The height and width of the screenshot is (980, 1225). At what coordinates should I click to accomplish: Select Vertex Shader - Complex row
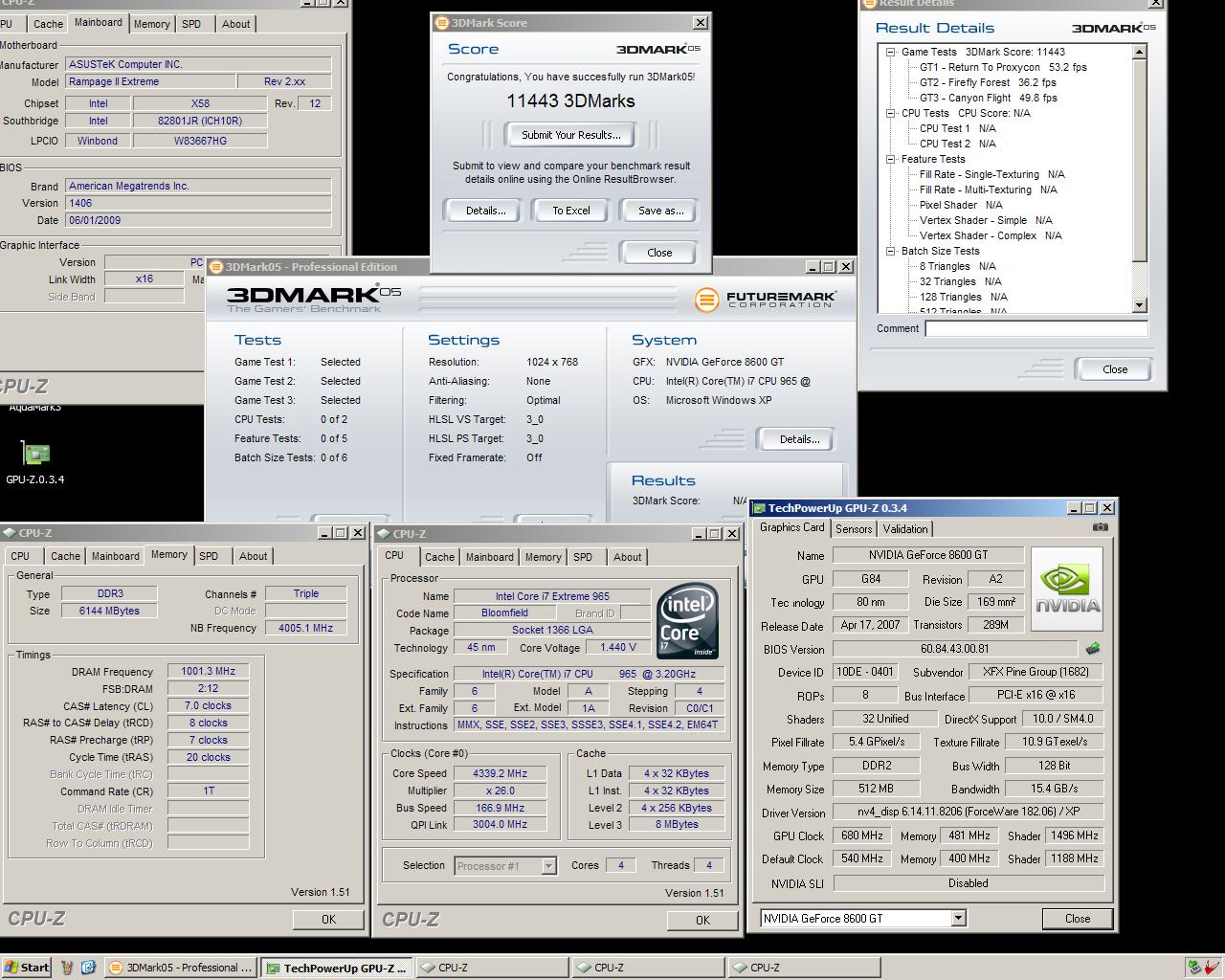(991, 235)
